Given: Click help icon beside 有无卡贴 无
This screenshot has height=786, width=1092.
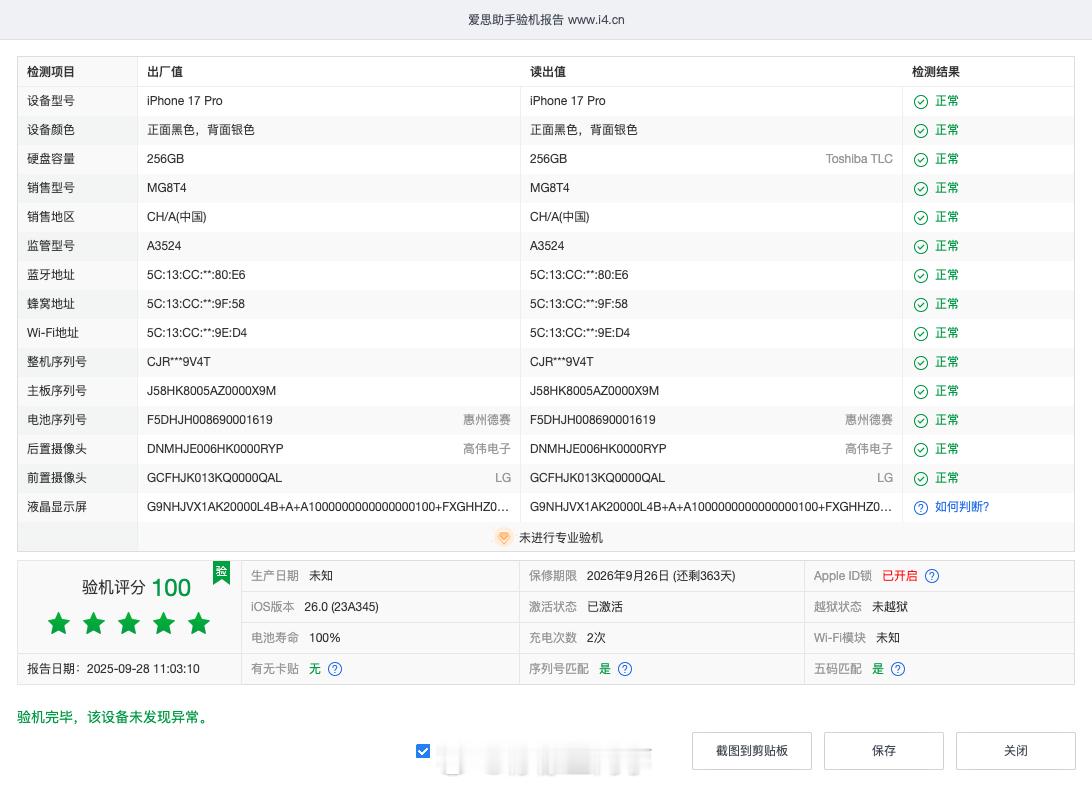Looking at the screenshot, I should [x=335, y=669].
